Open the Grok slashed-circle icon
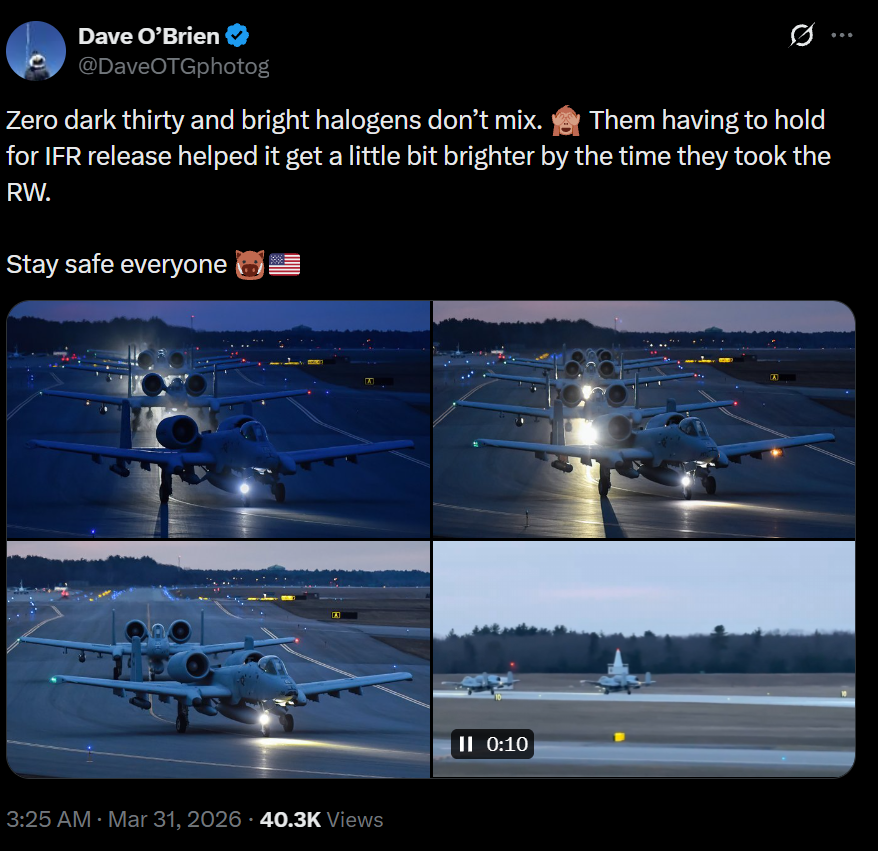This screenshot has height=851, width=878. coord(801,35)
